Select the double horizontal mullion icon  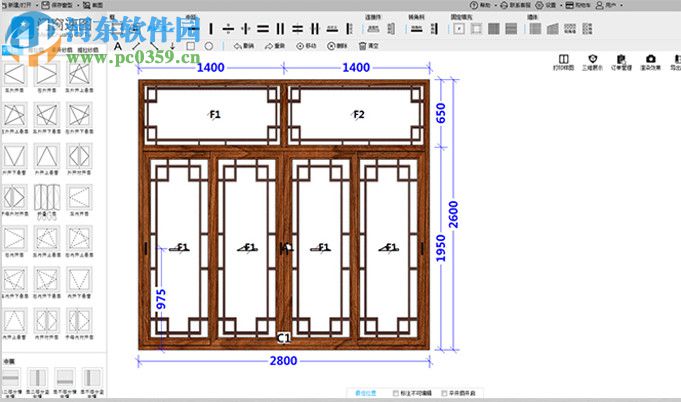[x=263, y=29]
